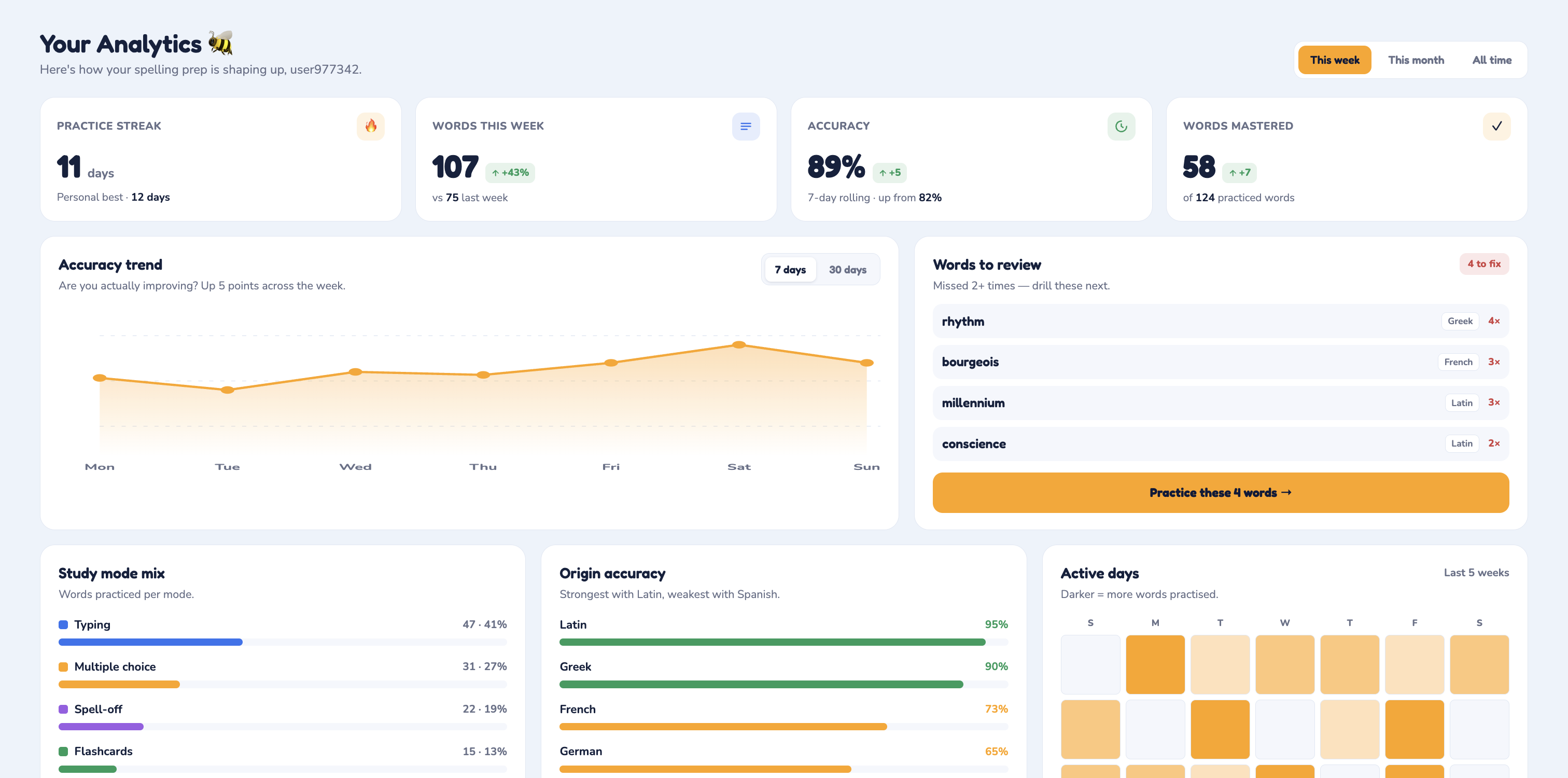Image resolution: width=1568 pixels, height=778 pixels.
Task: Start Practice these 4 words
Action: 1221,493
